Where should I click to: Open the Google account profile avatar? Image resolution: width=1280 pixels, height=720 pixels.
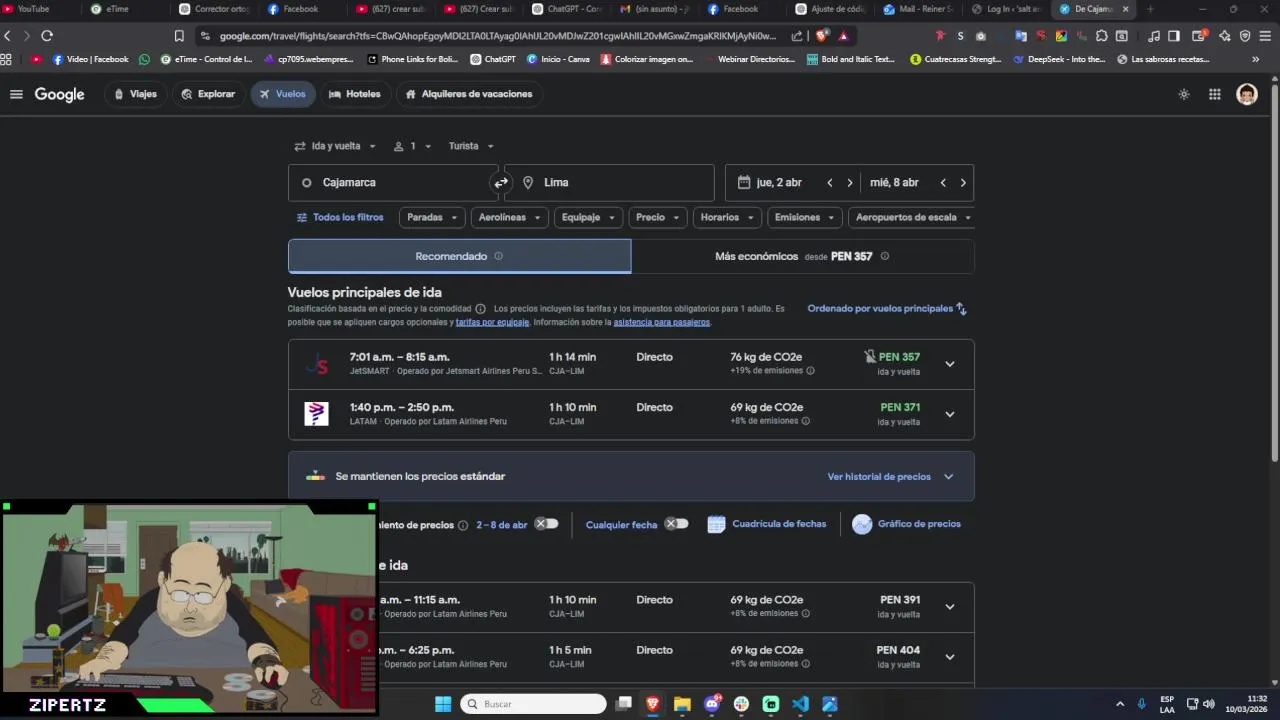(1246, 94)
